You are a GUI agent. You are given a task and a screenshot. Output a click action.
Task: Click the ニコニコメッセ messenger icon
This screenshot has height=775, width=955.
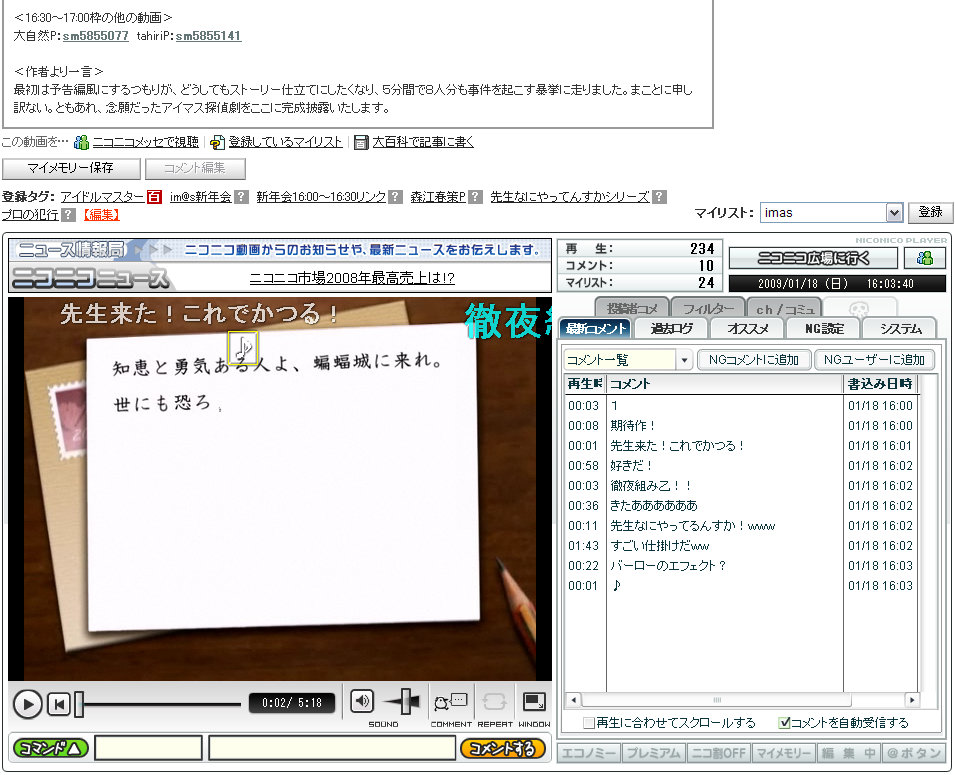[x=81, y=143]
